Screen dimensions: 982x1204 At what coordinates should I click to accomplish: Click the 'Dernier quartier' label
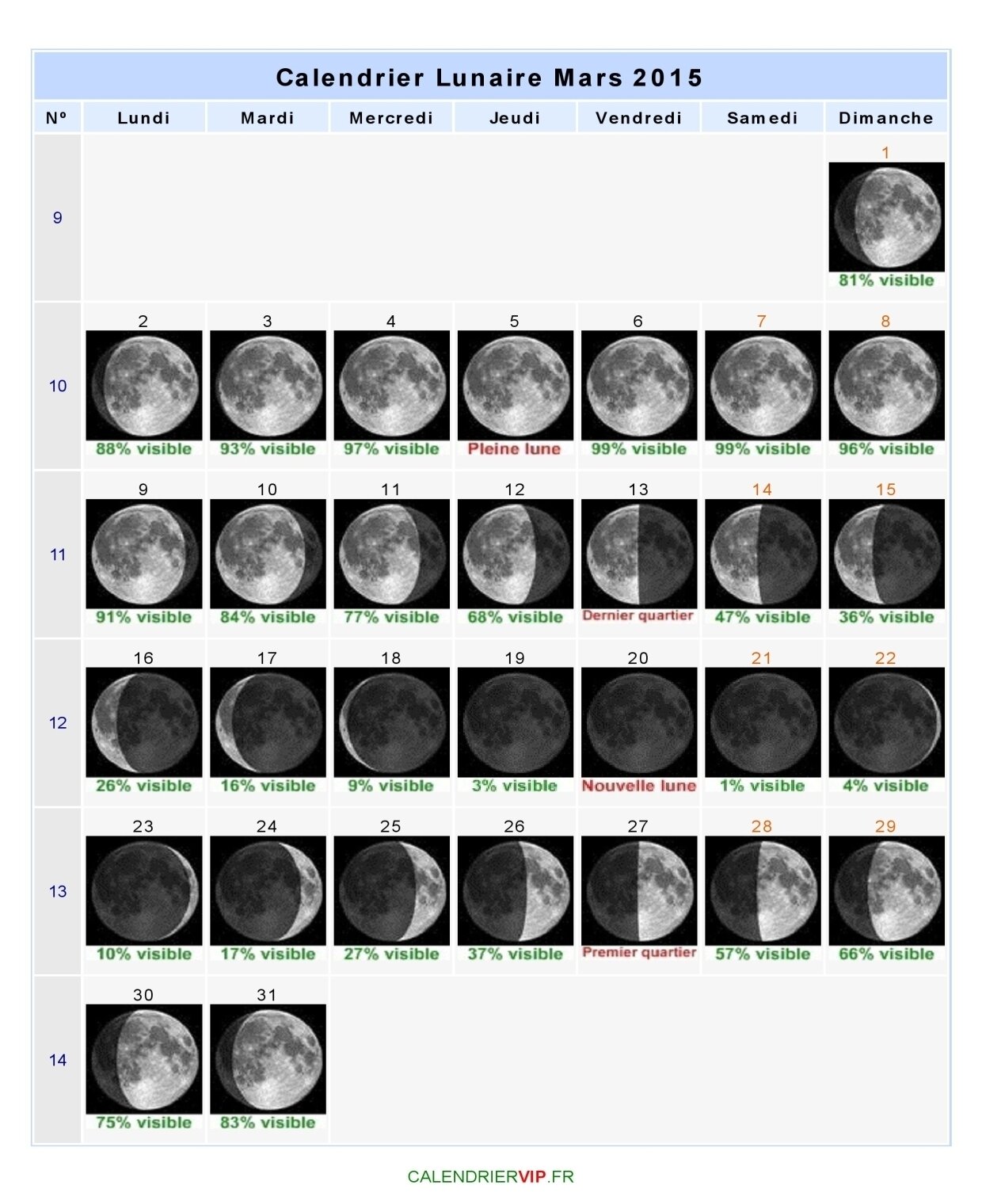pos(638,616)
